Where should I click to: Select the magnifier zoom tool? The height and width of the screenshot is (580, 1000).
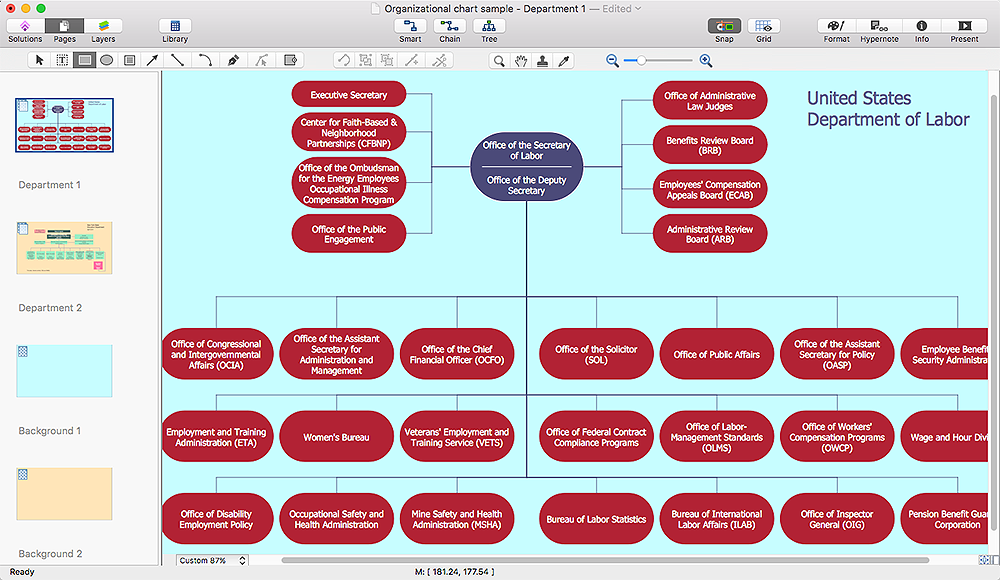pos(499,61)
